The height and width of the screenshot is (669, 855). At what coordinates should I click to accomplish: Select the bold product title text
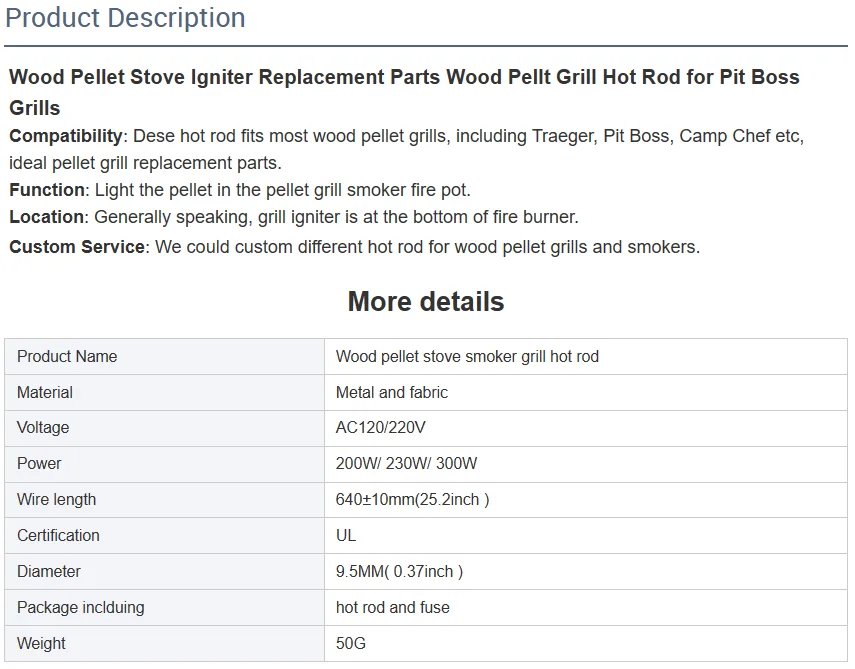point(404,92)
